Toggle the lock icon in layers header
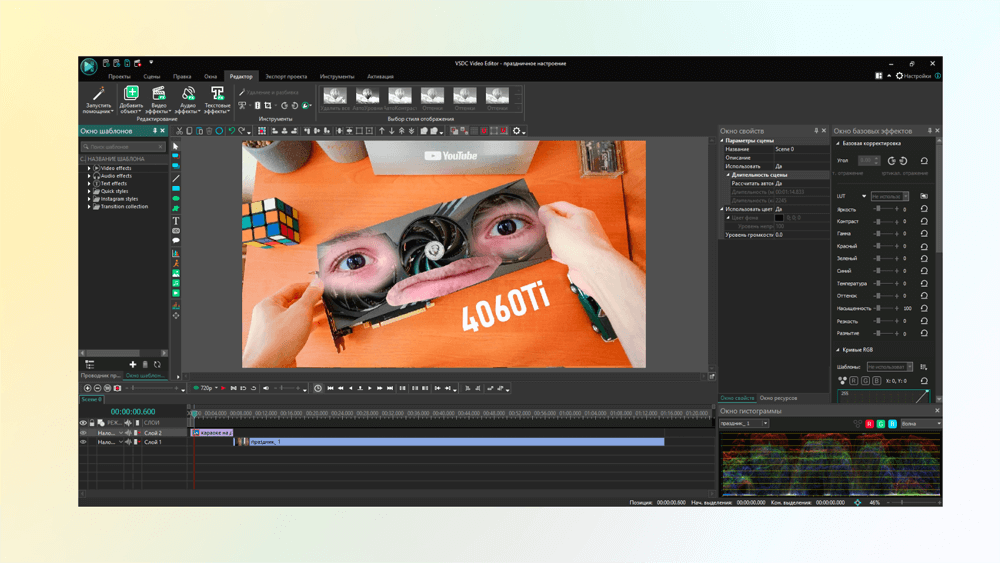 coord(92,423)
